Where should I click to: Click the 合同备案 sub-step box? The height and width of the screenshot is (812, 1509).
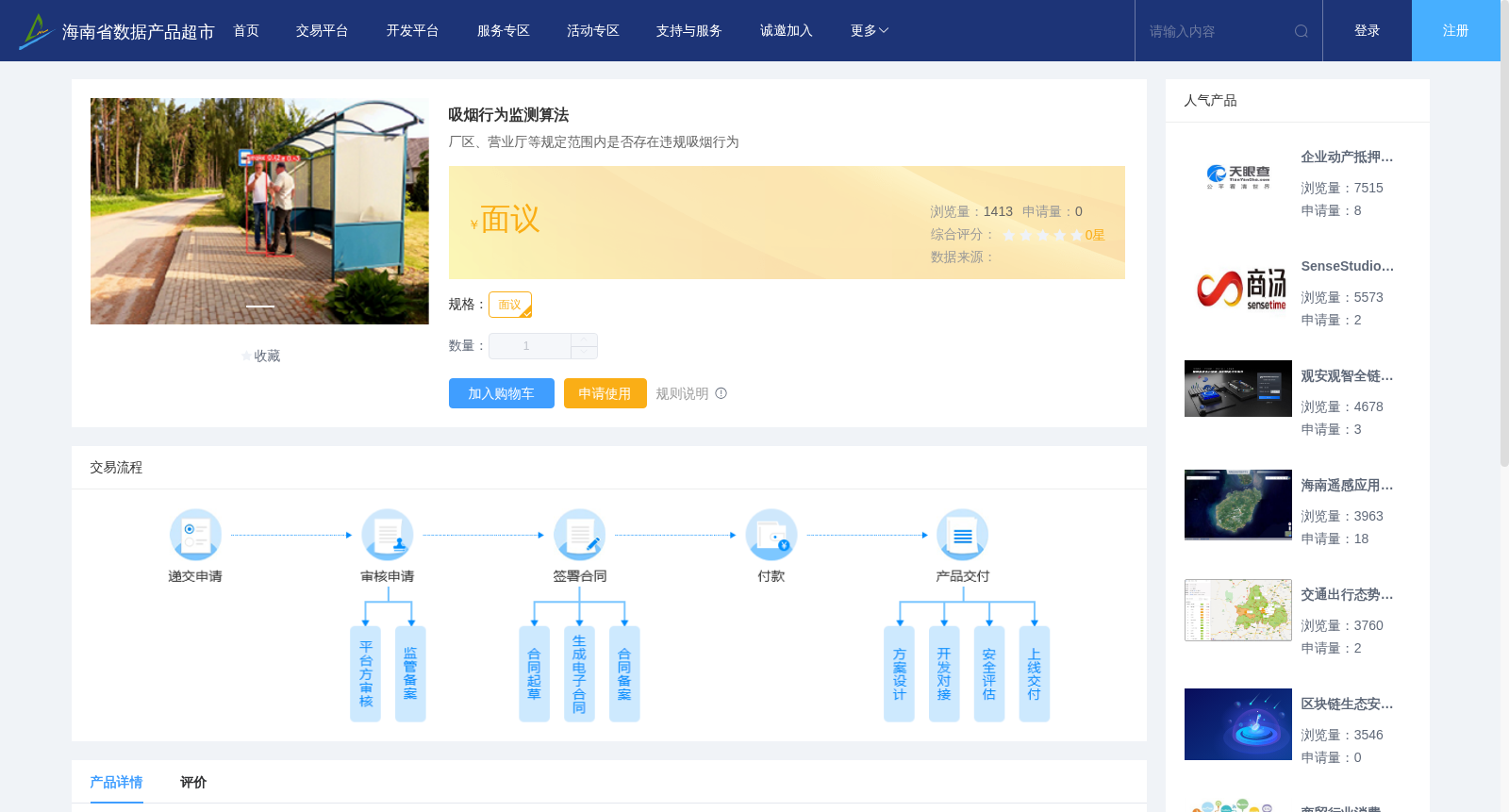click(x=624, y=674)
